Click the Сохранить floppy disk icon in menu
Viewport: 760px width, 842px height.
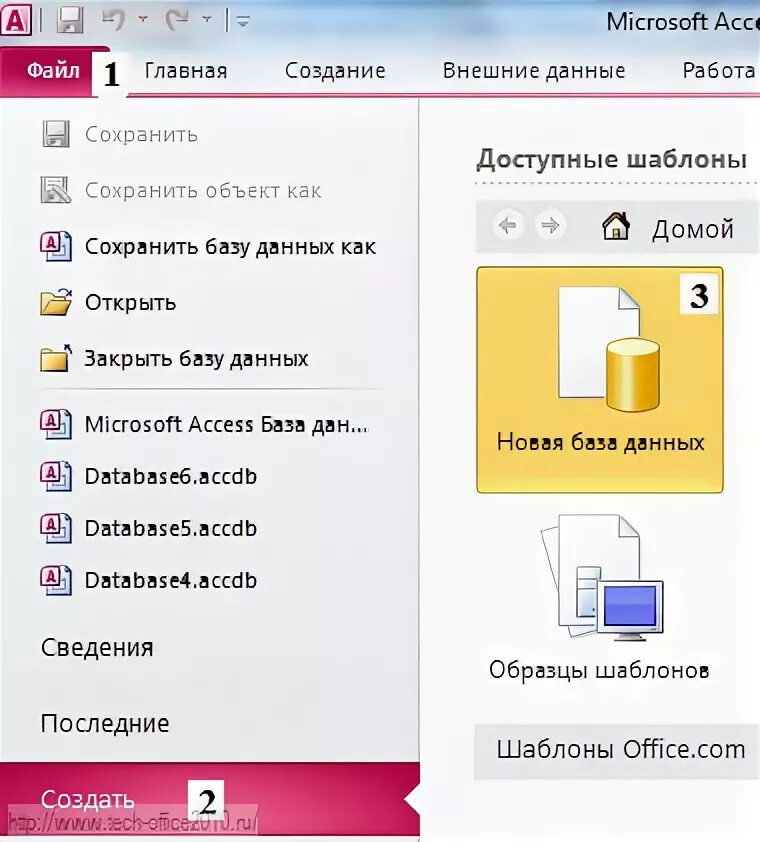pos(56,134)
